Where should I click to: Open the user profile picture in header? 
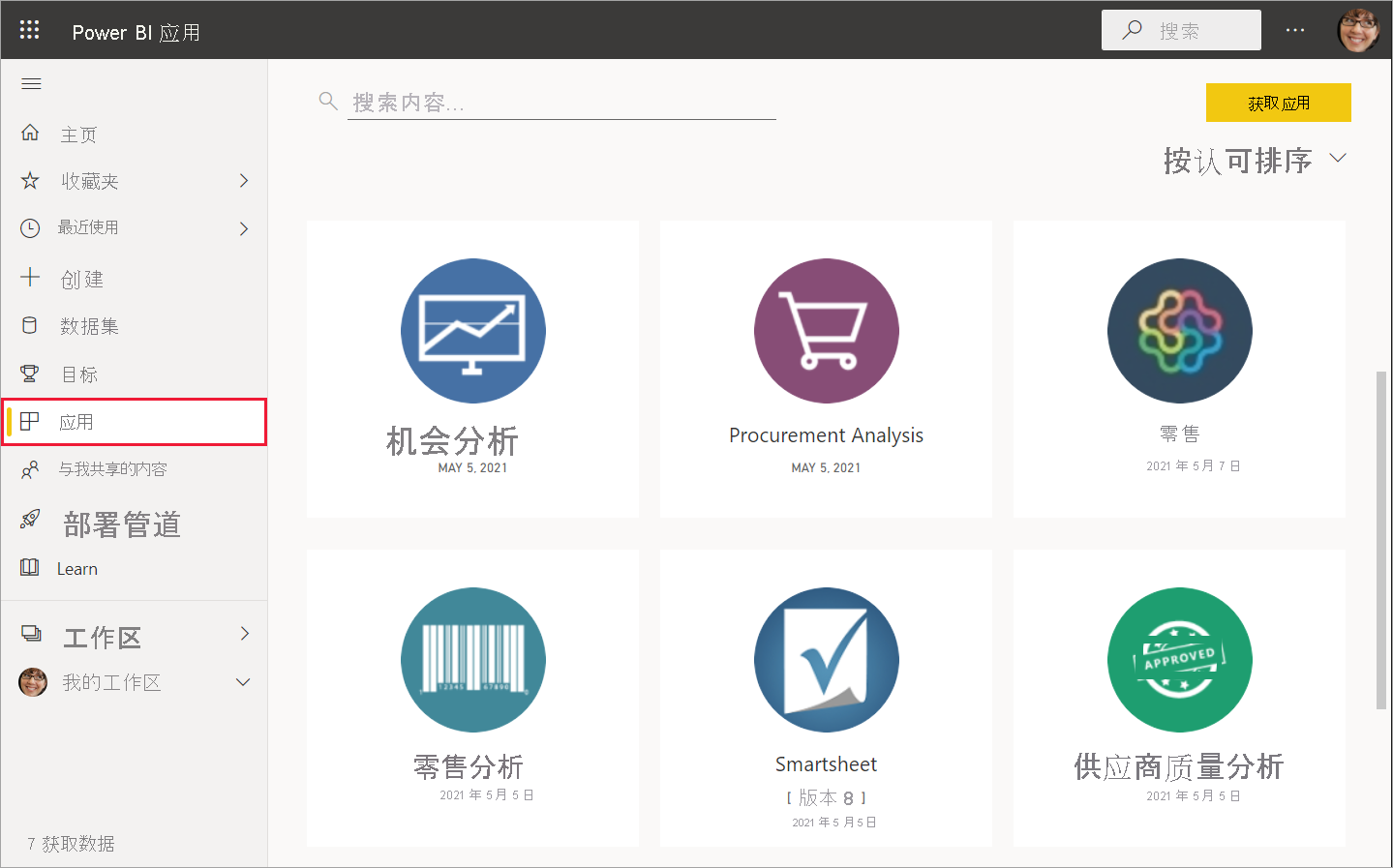1358,30
